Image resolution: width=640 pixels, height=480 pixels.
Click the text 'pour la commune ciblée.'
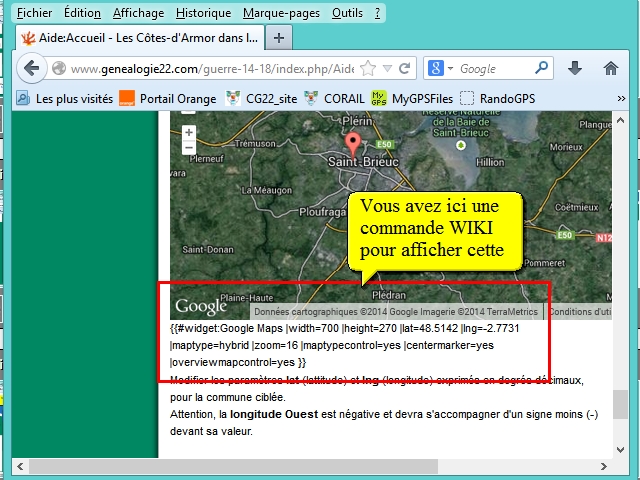[228, 397]
